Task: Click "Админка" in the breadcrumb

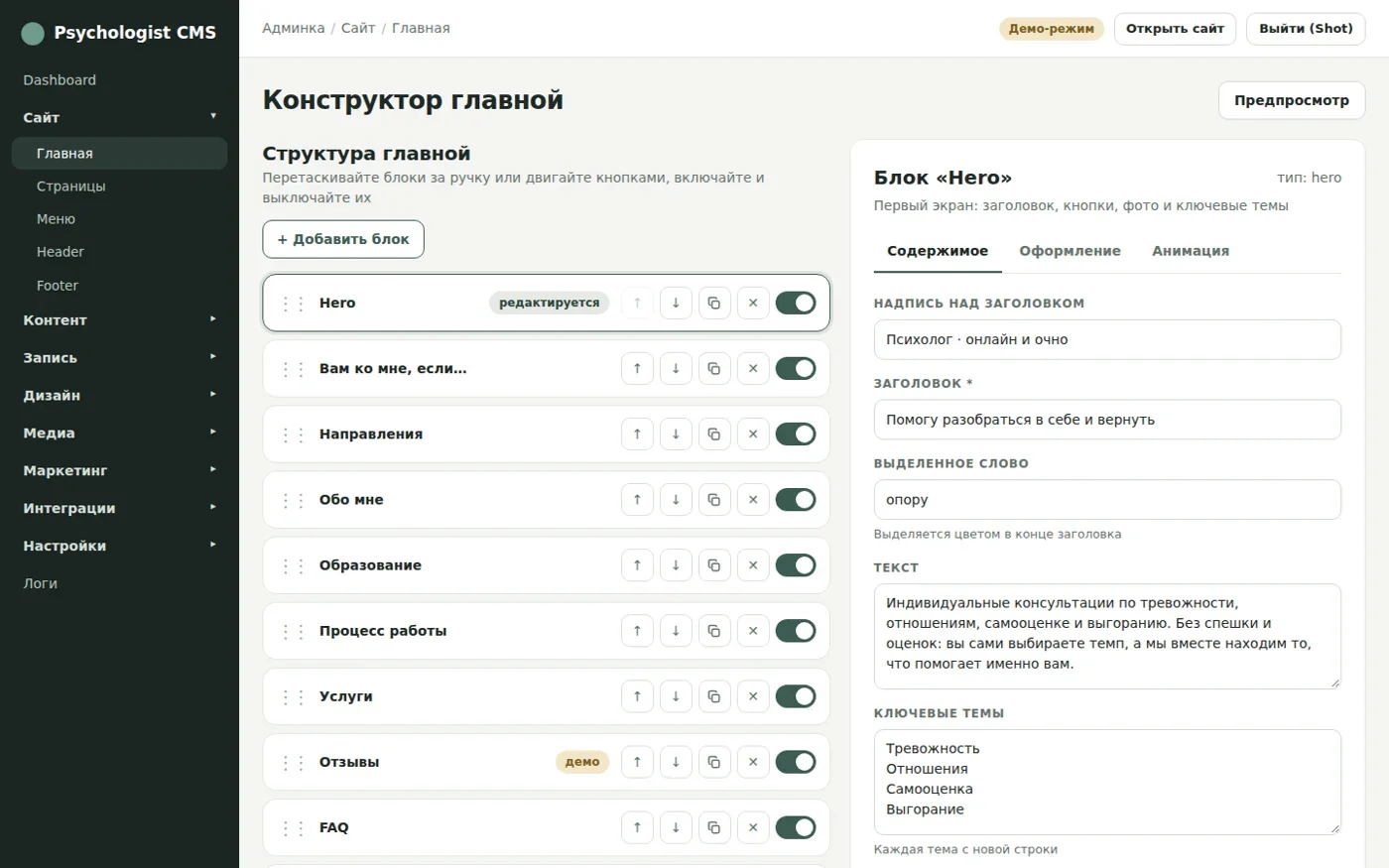Action: tap(294, 29)
